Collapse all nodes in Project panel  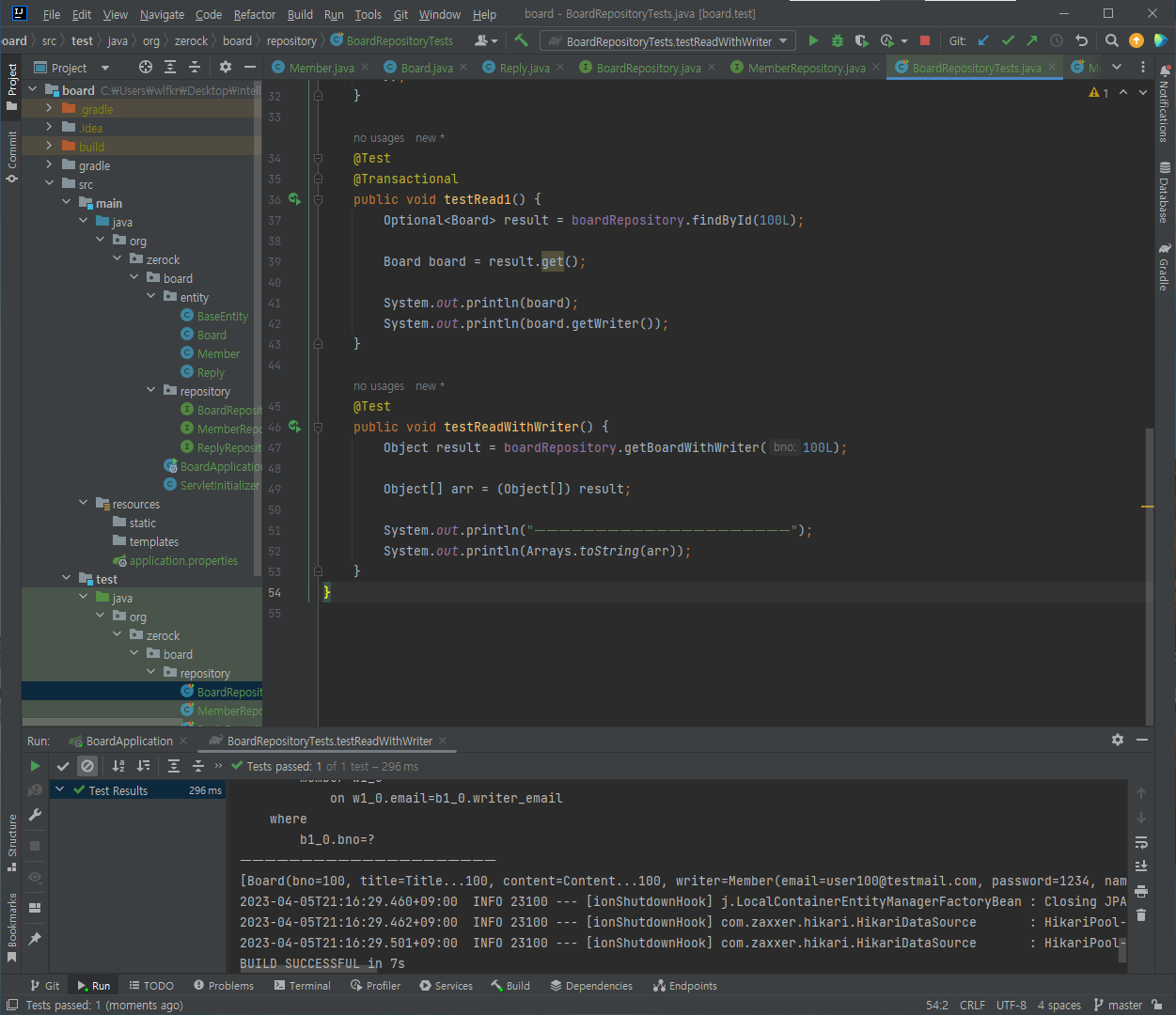195,67
